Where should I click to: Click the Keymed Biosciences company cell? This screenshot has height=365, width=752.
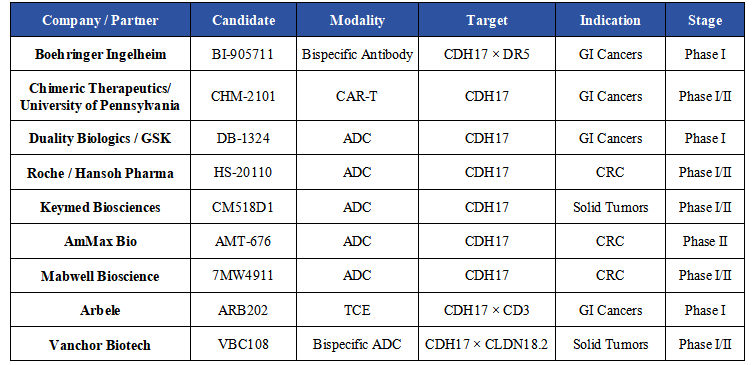click(x=100, y=207)
